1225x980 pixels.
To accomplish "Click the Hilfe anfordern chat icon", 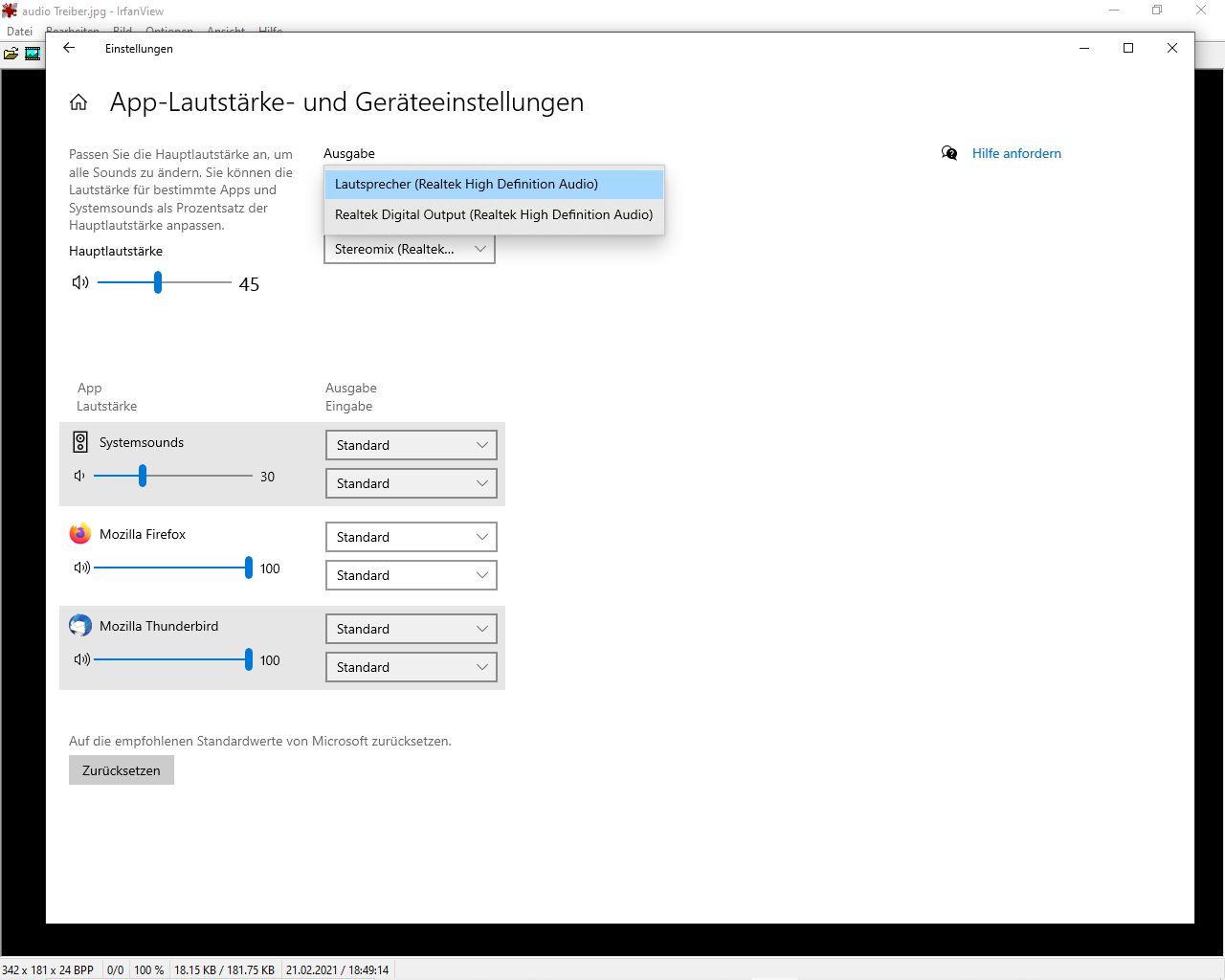I will tap(949, 153).
